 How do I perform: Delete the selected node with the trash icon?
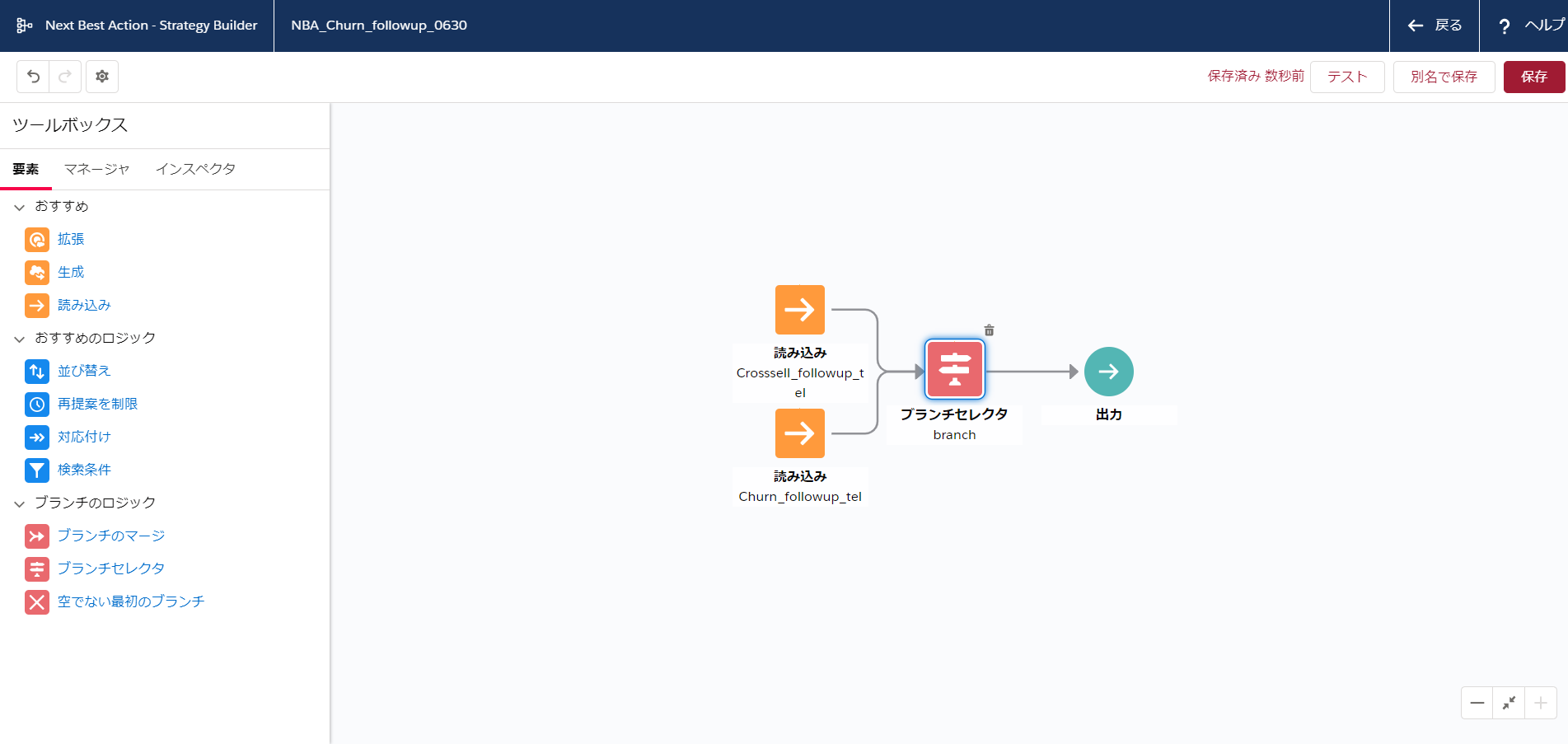pyautogui.click(x=989, y=330)
